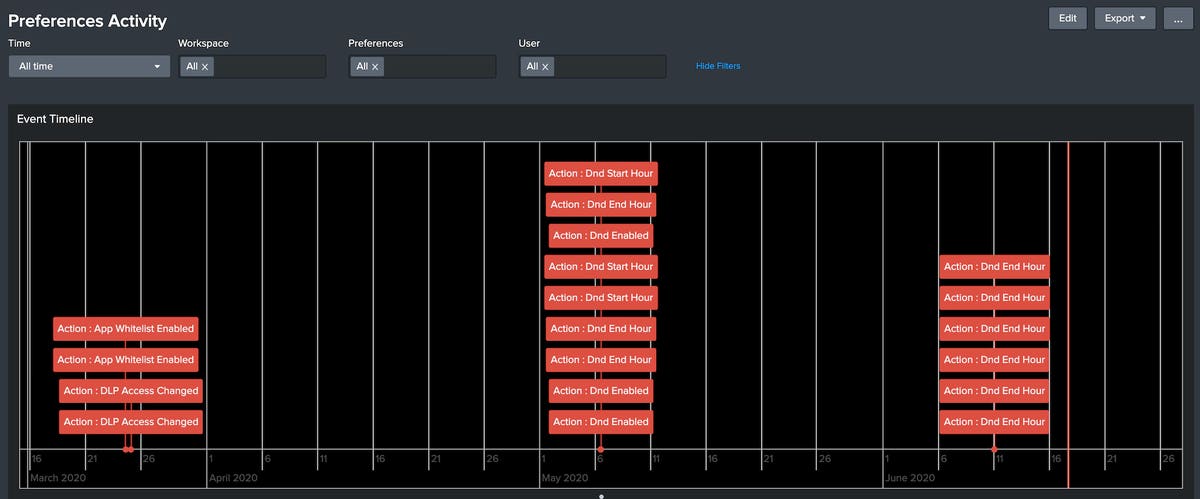Click the Hide Filters link
Image resolution: width=1200 pixels, height=499 pixels.
tap(718, 66)
